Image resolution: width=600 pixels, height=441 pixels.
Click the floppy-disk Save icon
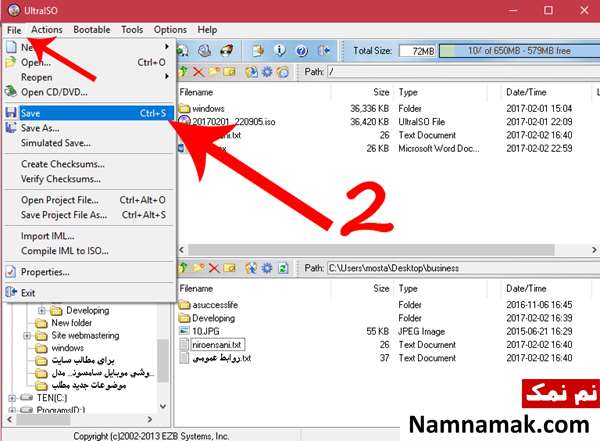(x=11, y=113)
